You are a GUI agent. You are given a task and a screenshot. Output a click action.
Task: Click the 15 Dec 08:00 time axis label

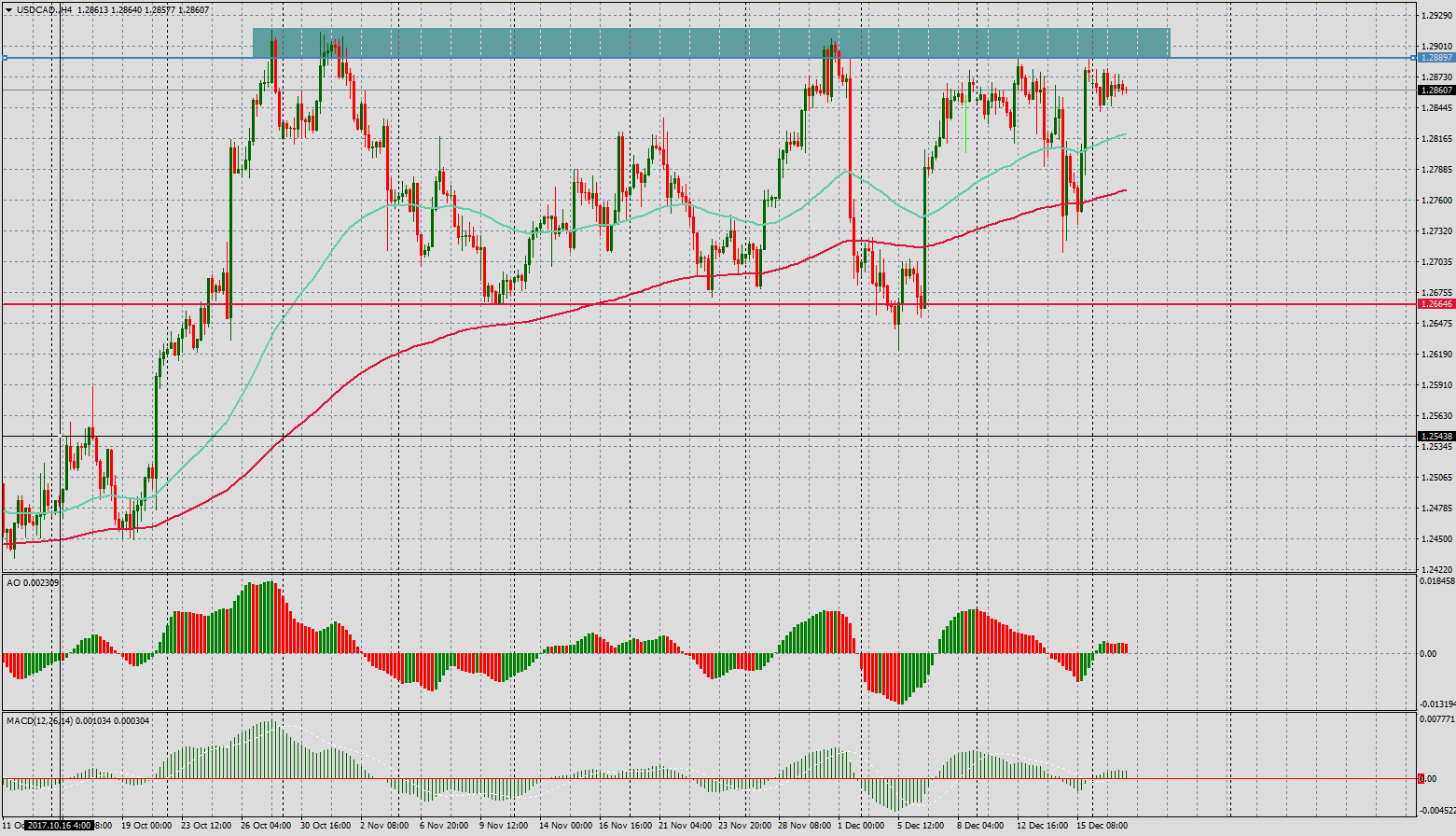[x=1102, y=826]
